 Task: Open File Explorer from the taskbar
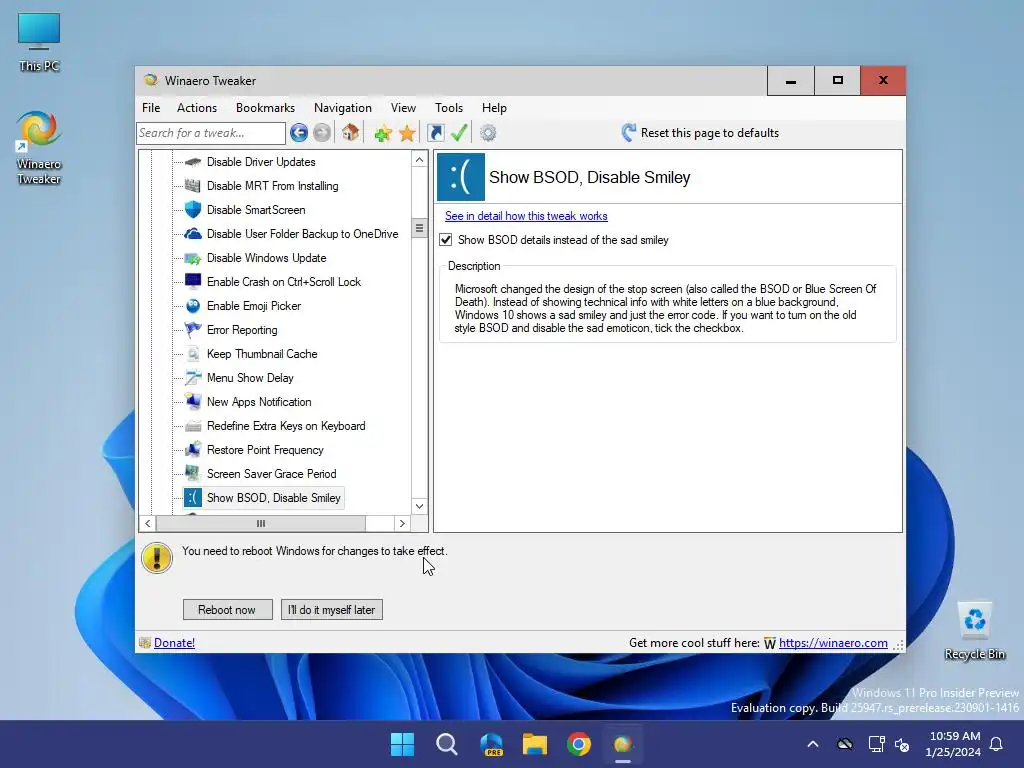click(x=535, y=744)
